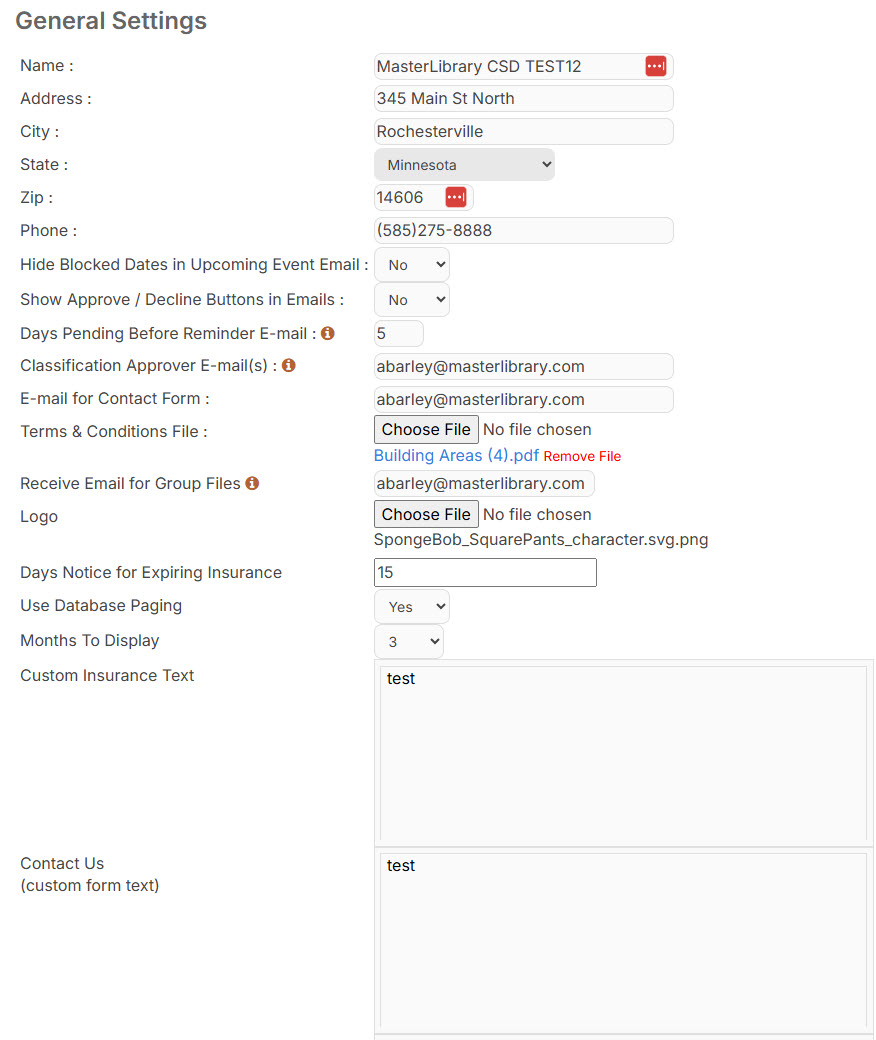Screen dimensions: 876x1040
Task: Click info icon beside Classification Approver E-mail(s)
Action: (x=288, y=365)
